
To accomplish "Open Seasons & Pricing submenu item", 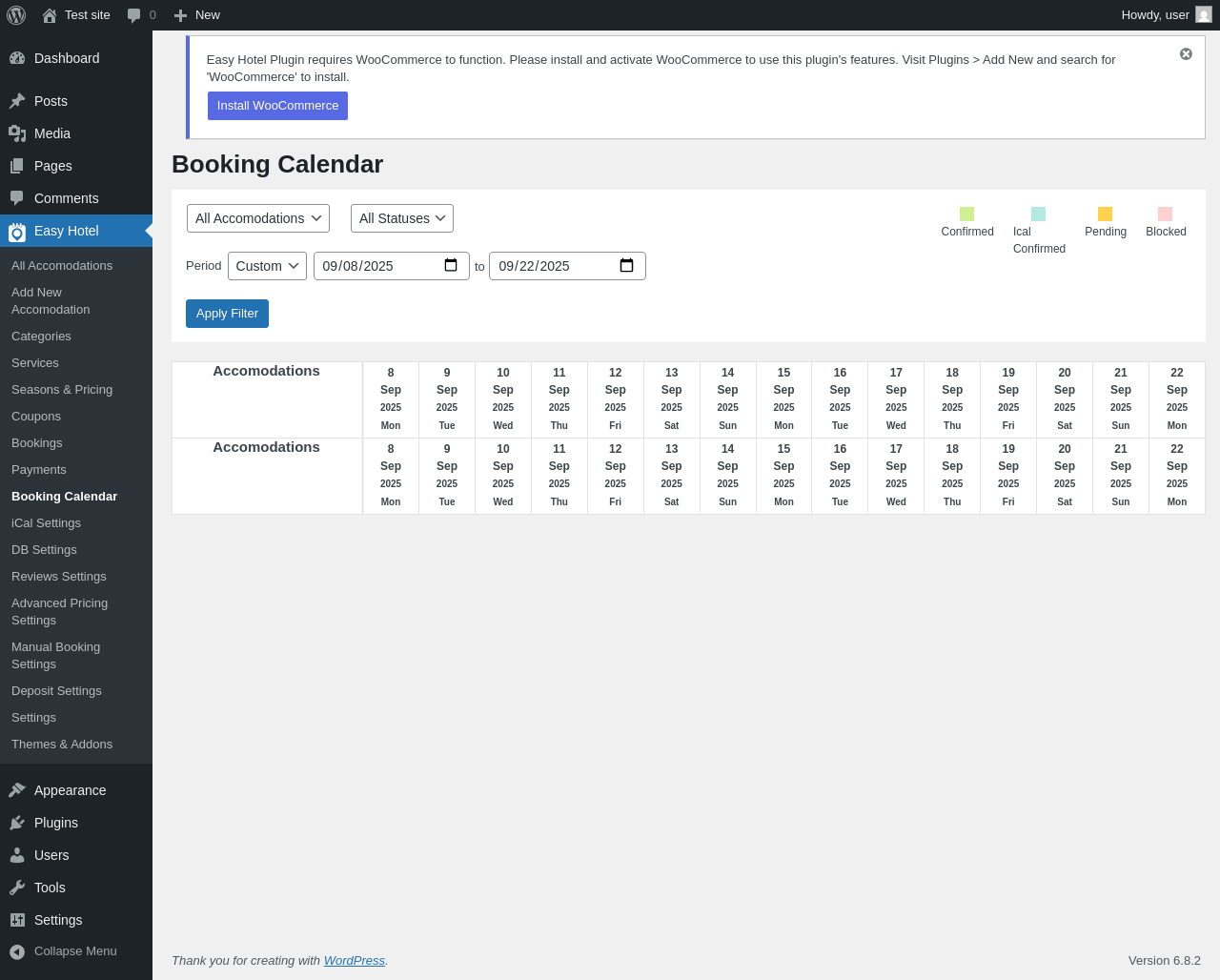I will click(62, 390).
